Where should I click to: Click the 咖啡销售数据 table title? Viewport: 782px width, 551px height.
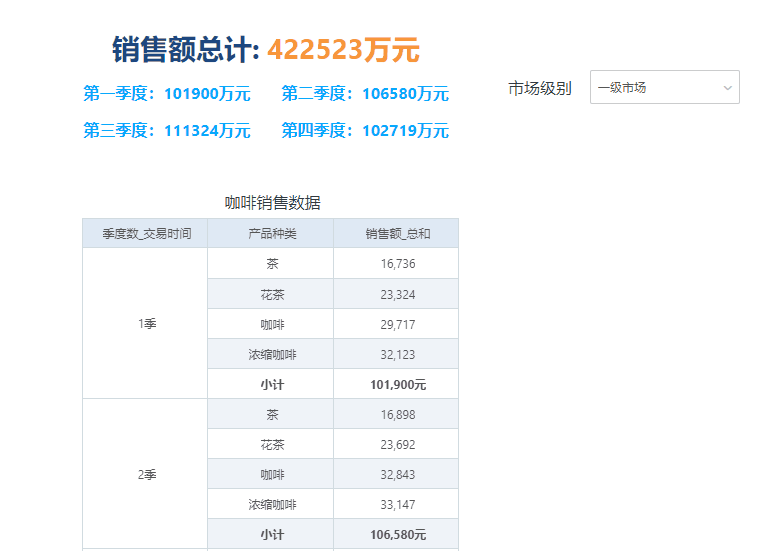tap(272, 203)
